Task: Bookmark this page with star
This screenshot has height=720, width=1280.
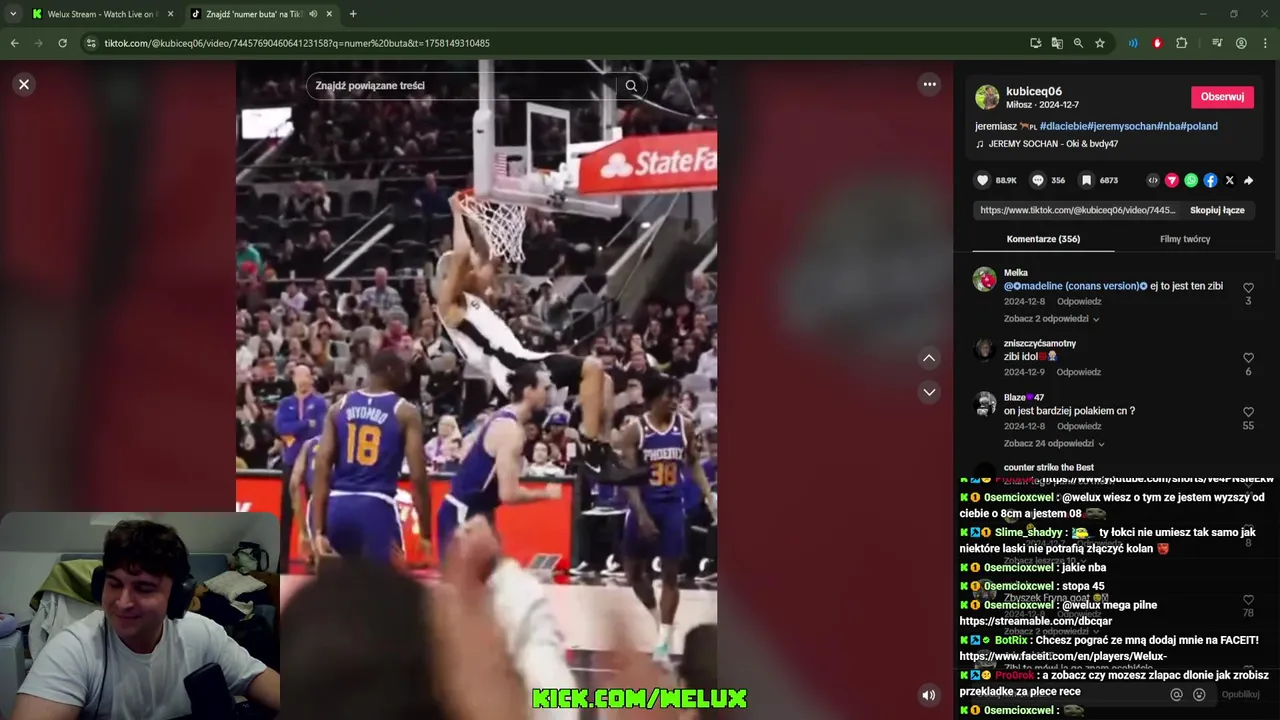Action: (x=1100, y=43)
